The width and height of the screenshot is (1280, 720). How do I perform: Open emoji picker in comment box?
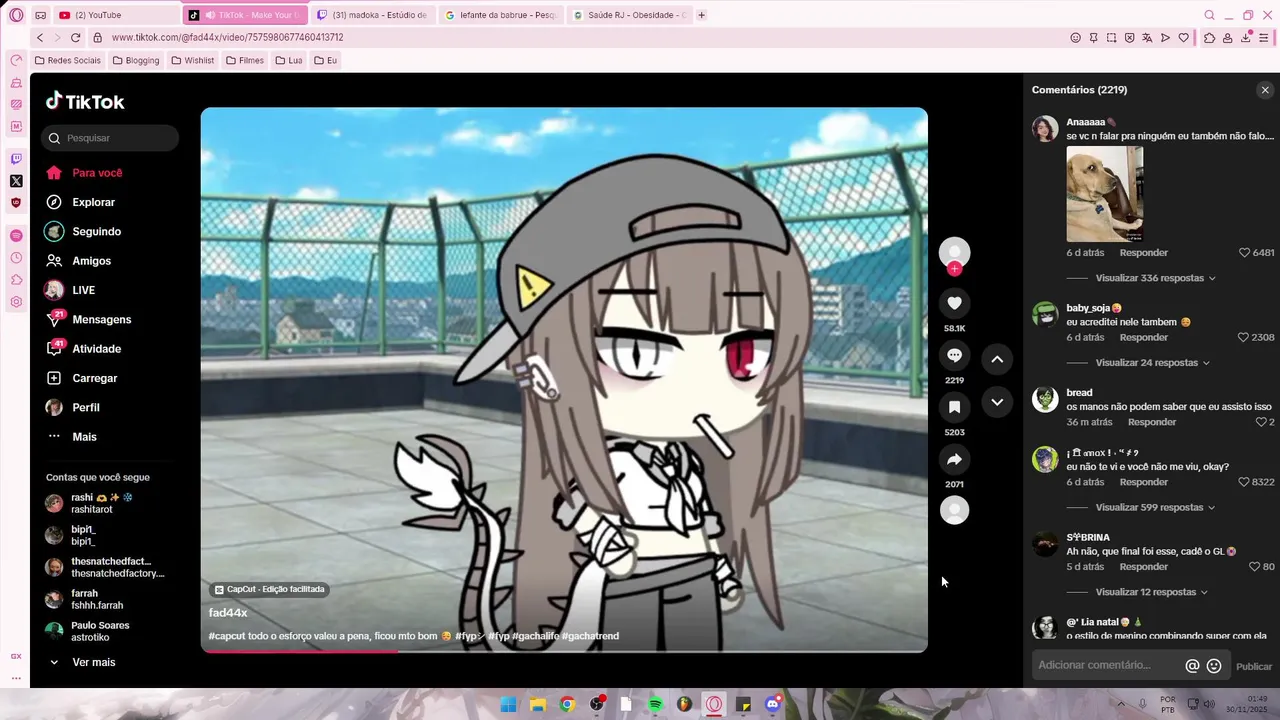coord(1214,666)
